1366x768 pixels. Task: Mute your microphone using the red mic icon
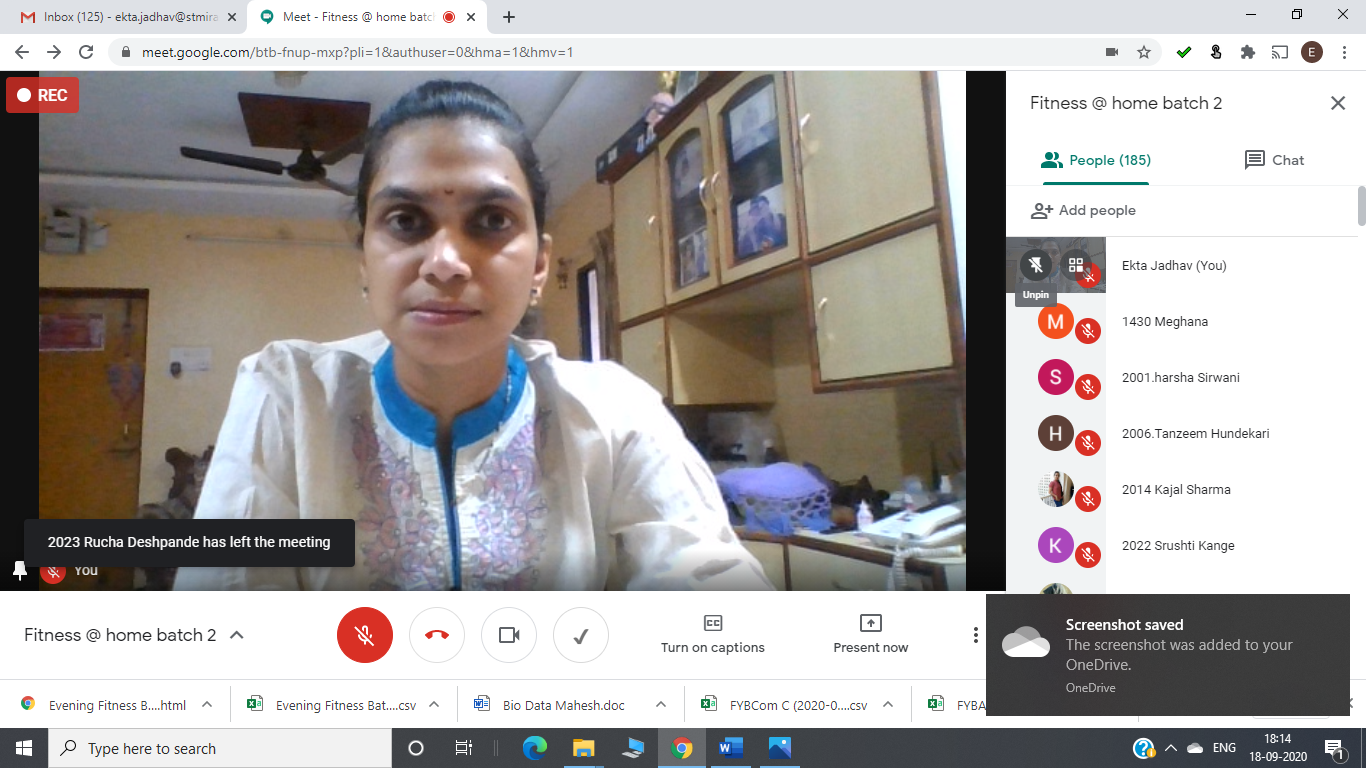(x=365, y=634)
